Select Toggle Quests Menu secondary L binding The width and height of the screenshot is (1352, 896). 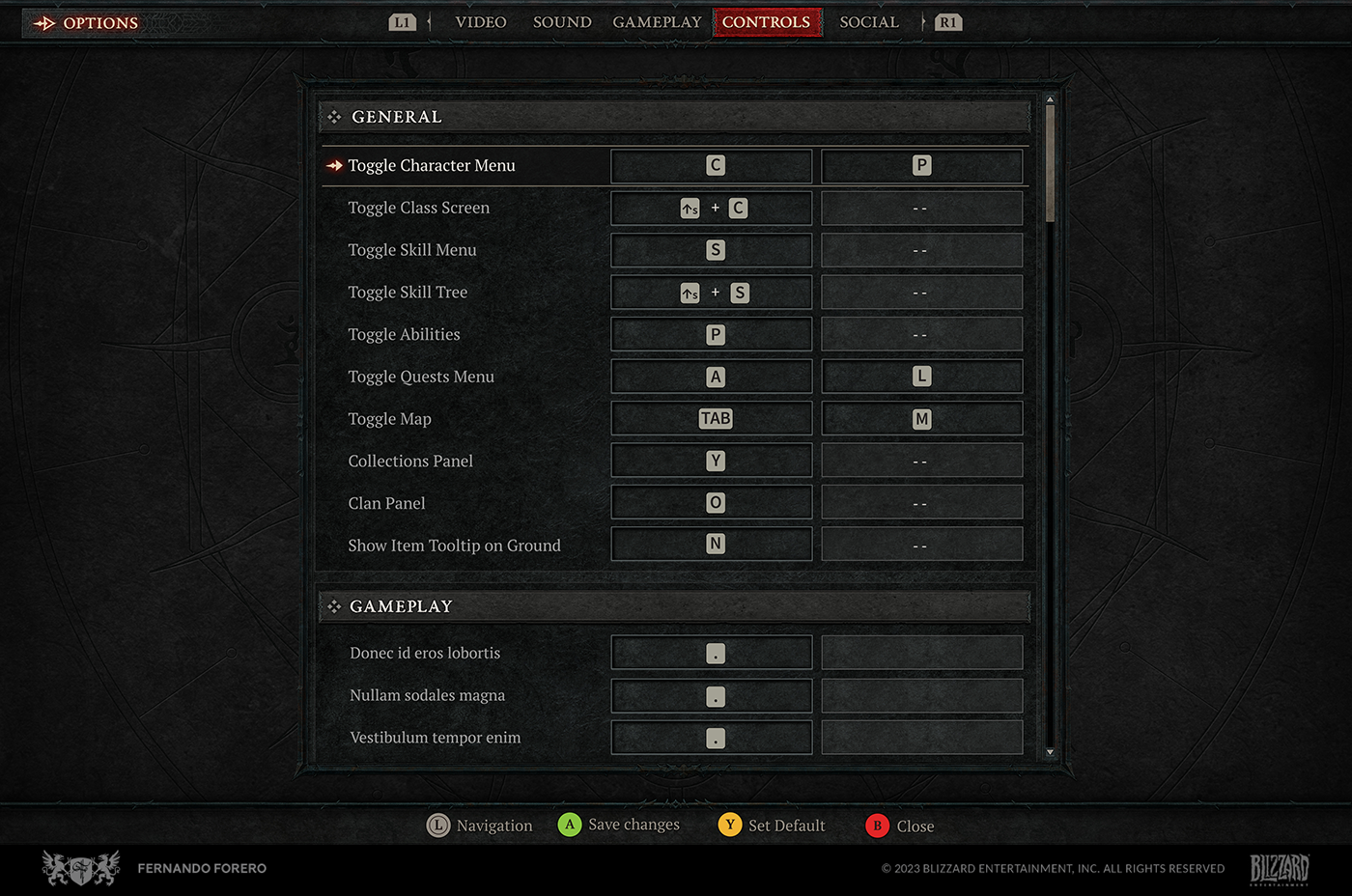[922, 377]
